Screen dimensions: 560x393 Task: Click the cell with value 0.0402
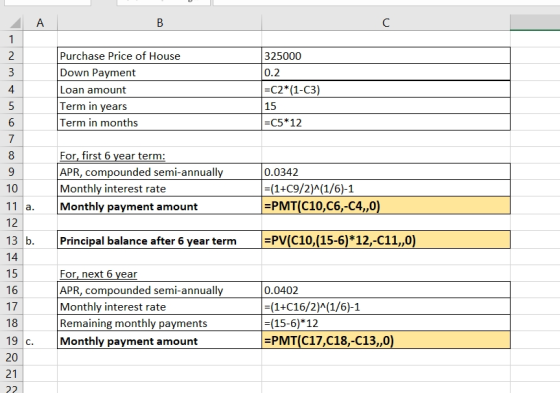tap(386, 290)
